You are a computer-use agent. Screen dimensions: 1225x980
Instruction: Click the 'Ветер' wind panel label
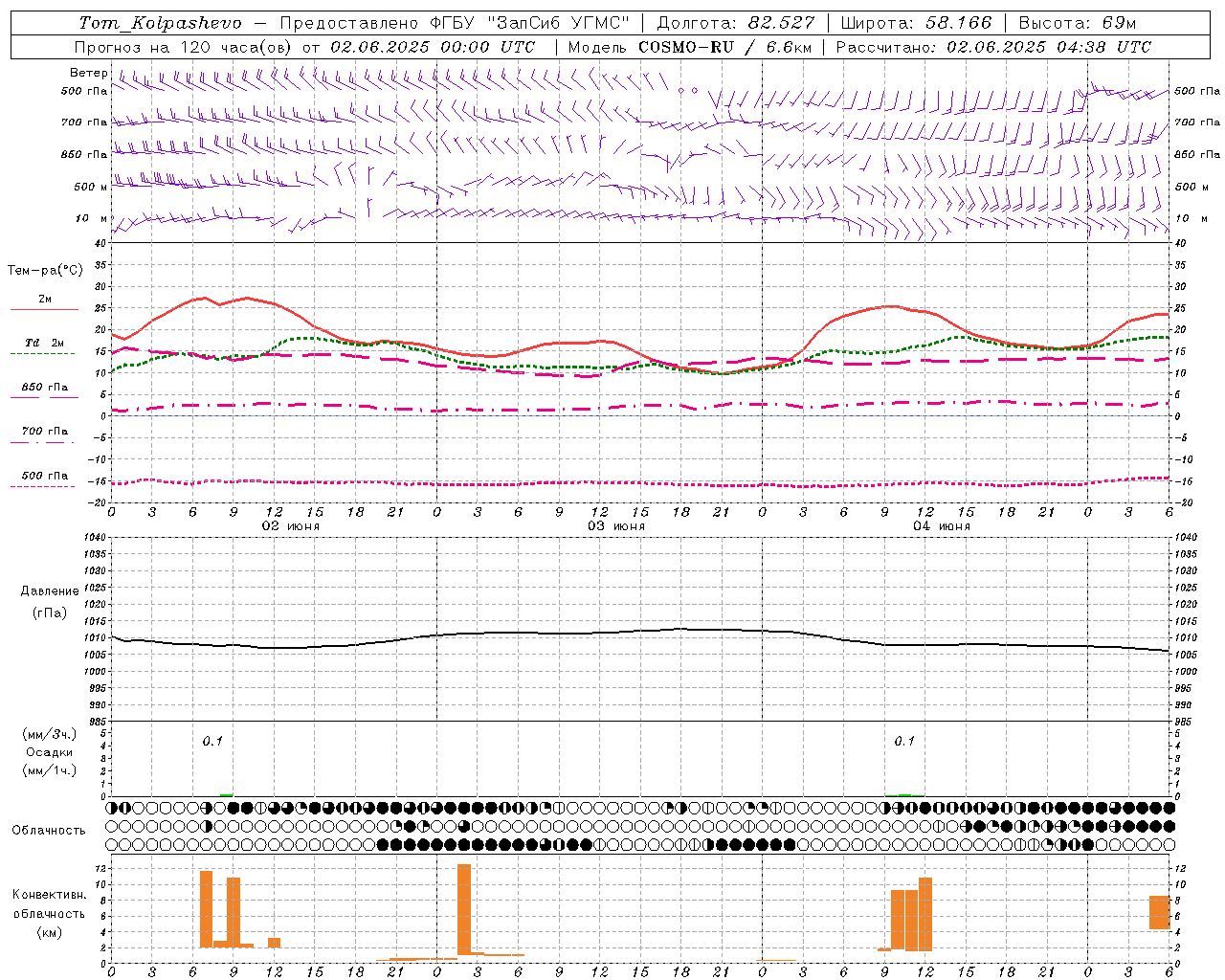(x=89, y=73)
